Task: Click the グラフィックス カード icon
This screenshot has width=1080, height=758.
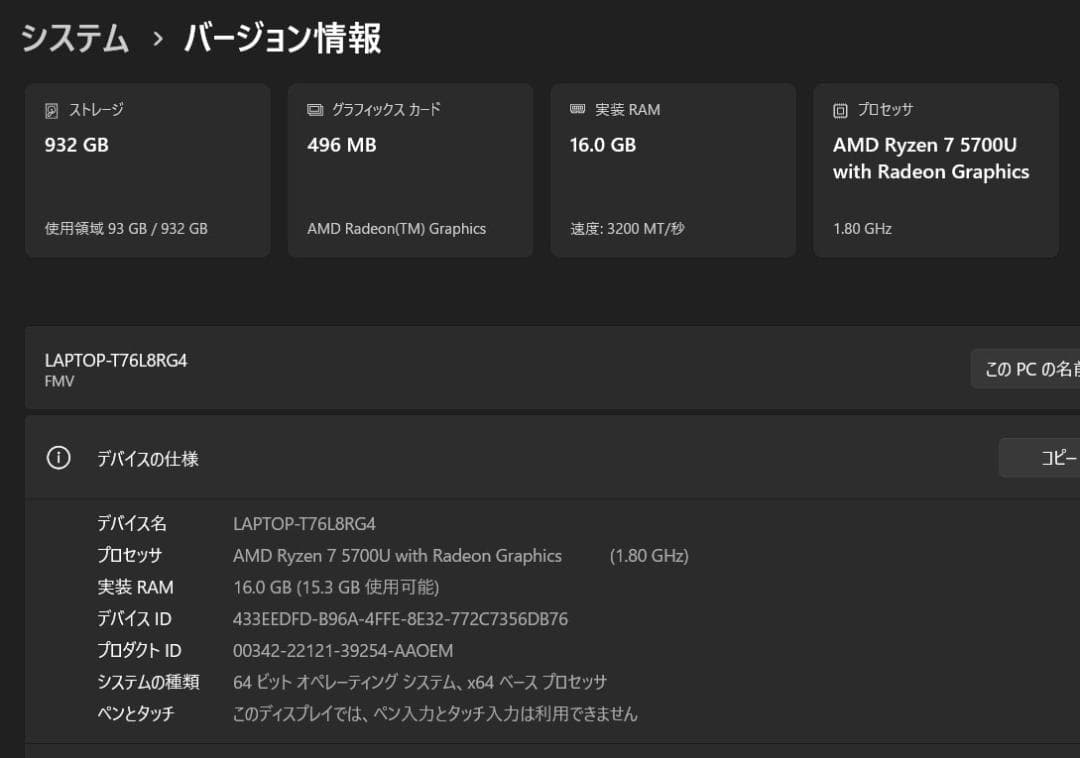Action: click(314, 110)
